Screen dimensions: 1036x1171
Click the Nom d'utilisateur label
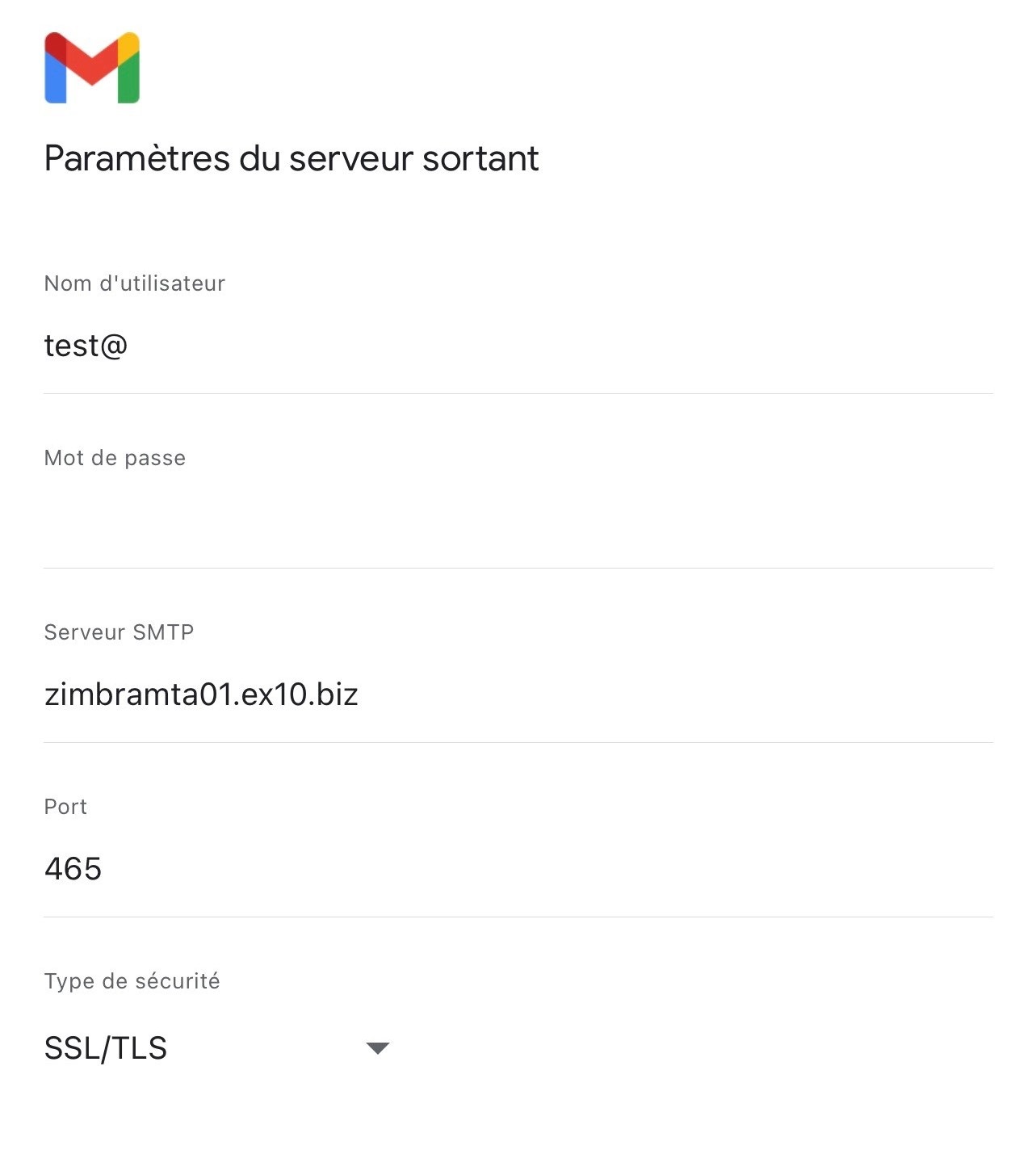point(135,283)
